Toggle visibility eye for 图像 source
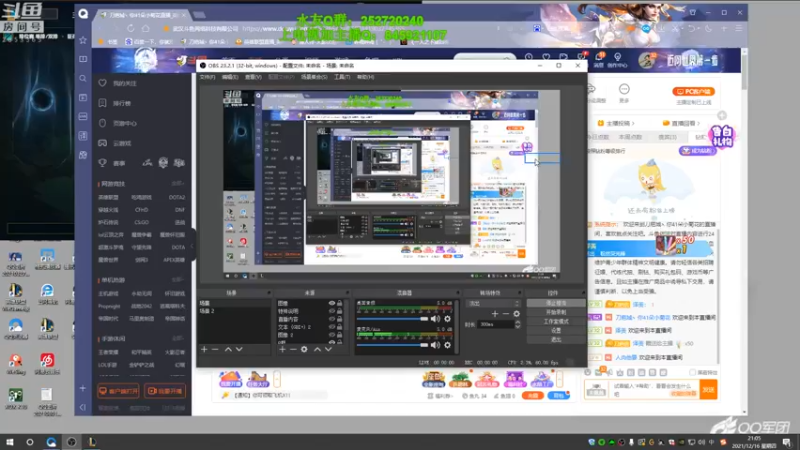The height and width of the screenshot is (450, 800). [x=332, y=303]
